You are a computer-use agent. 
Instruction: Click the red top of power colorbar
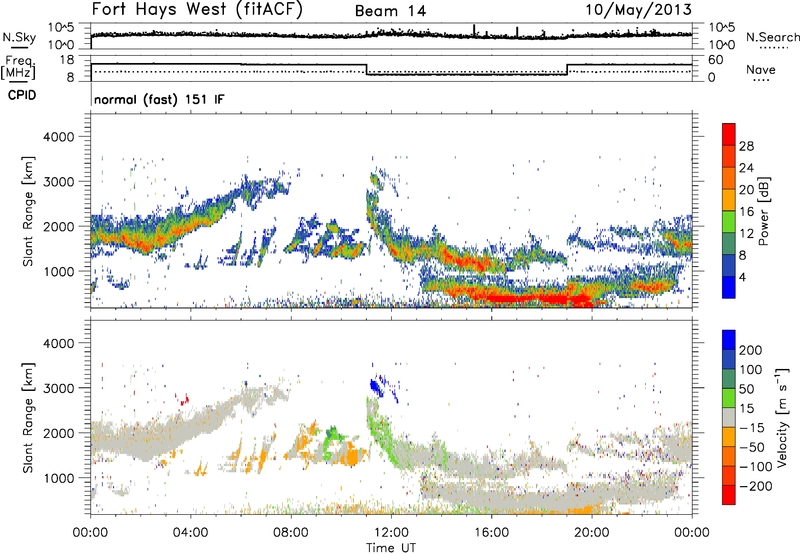pyautogui.click(x=729, y=134)
